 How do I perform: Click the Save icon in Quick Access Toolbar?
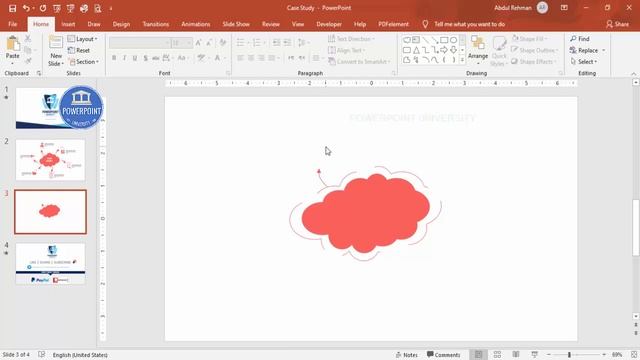tap(12, 8)
